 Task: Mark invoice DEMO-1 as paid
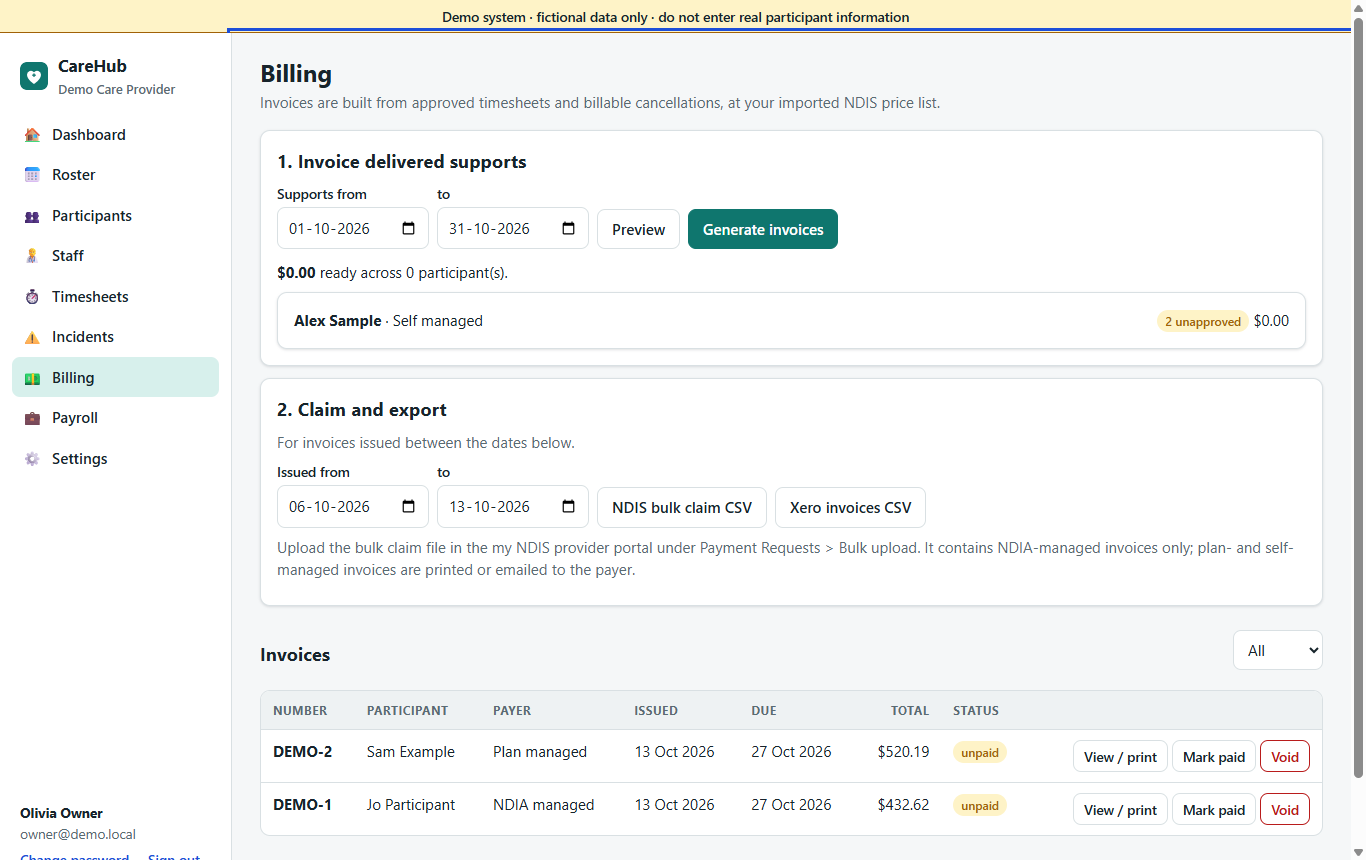coord(1214,809)
